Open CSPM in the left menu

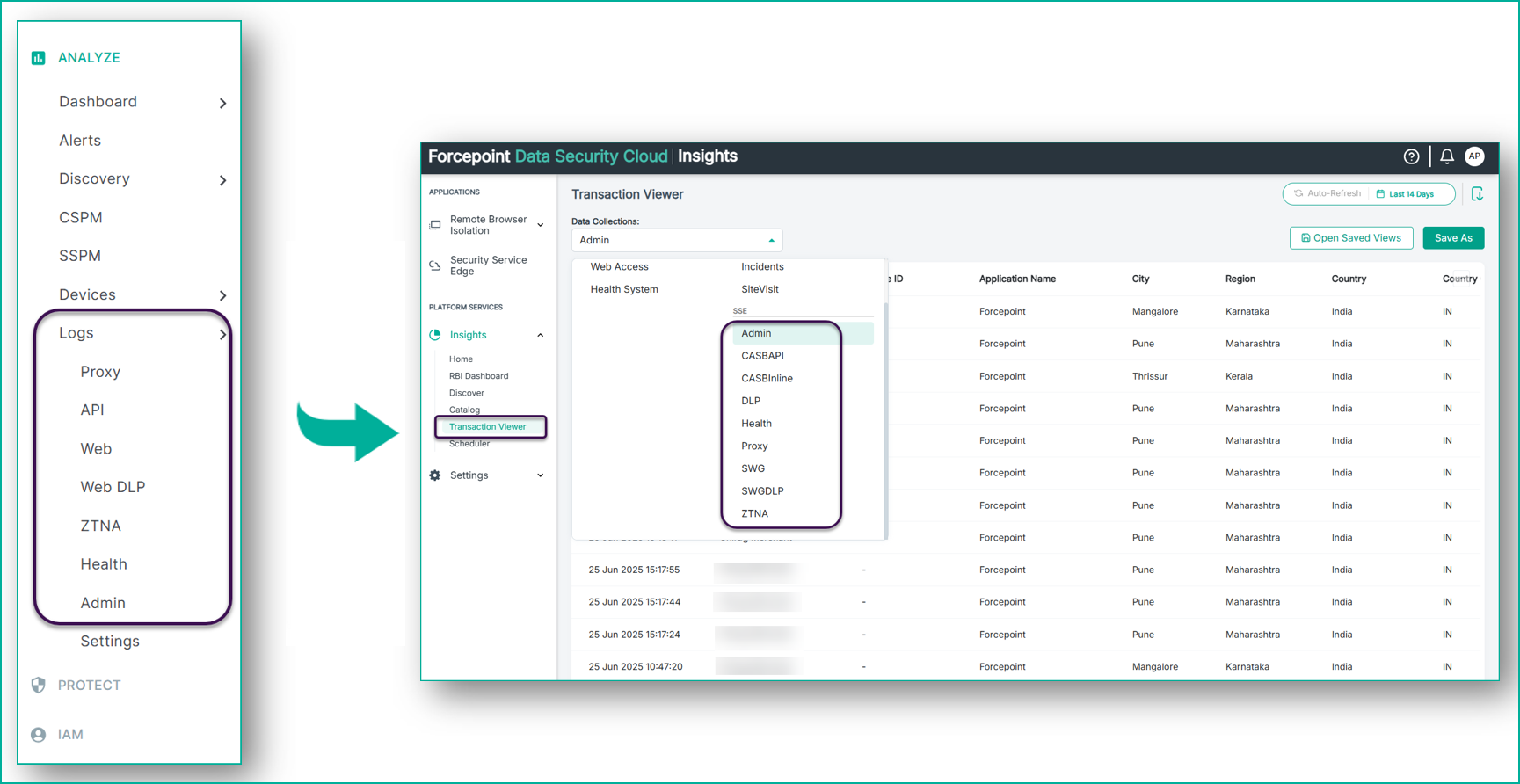[81, 218]
